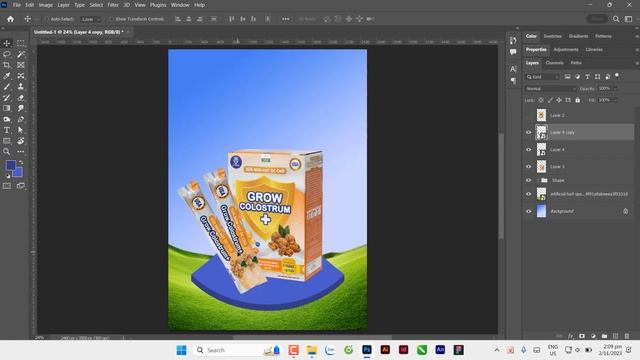The height and width of the screenshot is (360, 640).
Task: Toggle Quick Mask mode icon
Action: tap(7, 186)
